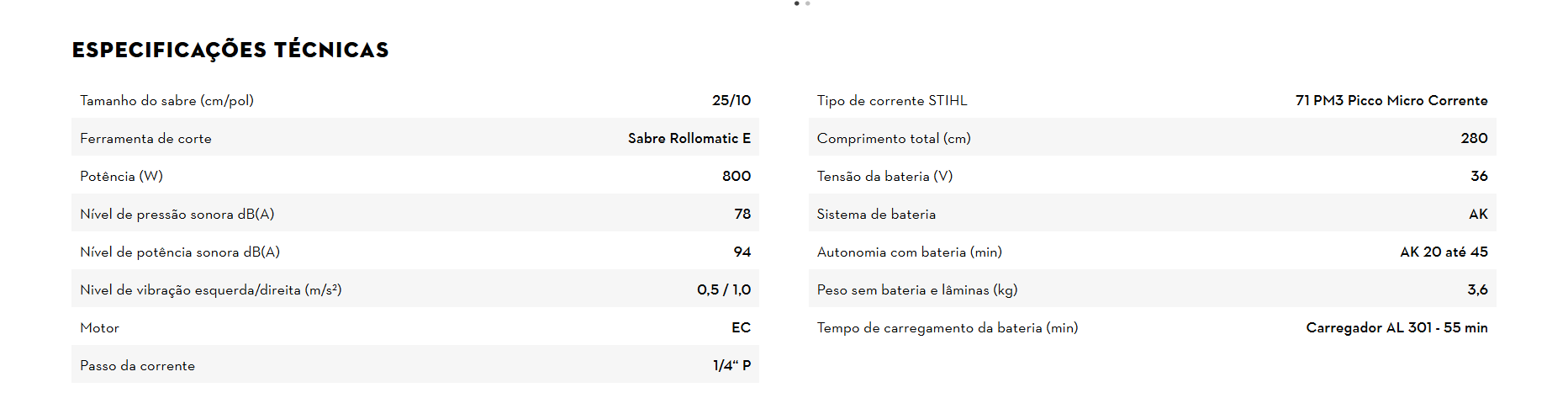Image resolution: width=1568 pixels, height=414 pixels.
Task: Click the 0,5 / 1,0 vibration value
Action: 723,289
